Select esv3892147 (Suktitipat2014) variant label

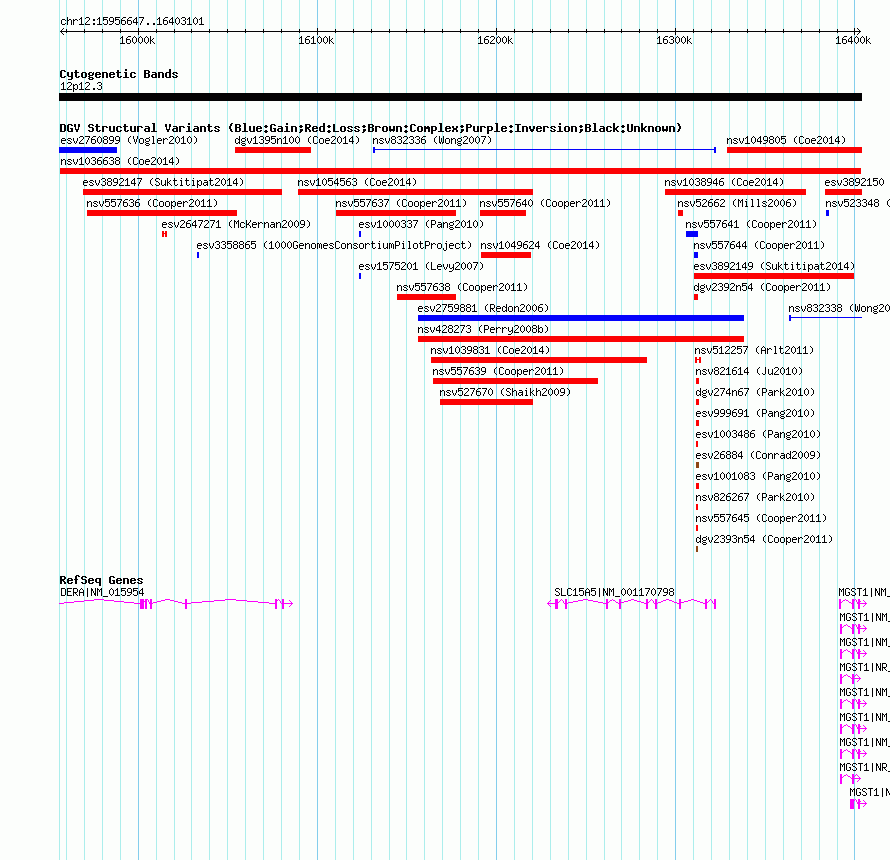163,182
